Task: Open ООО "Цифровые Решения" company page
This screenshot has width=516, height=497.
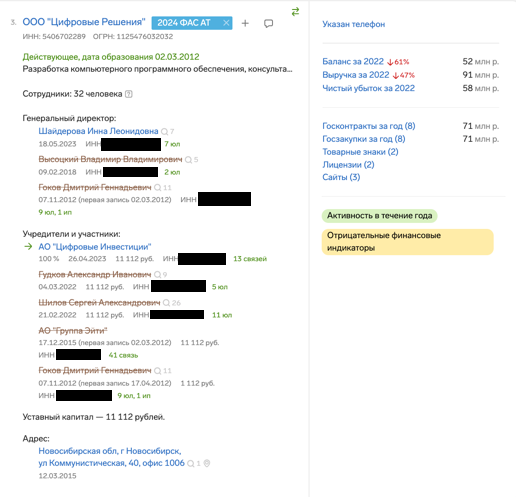Action: click(x=84, y=22)
